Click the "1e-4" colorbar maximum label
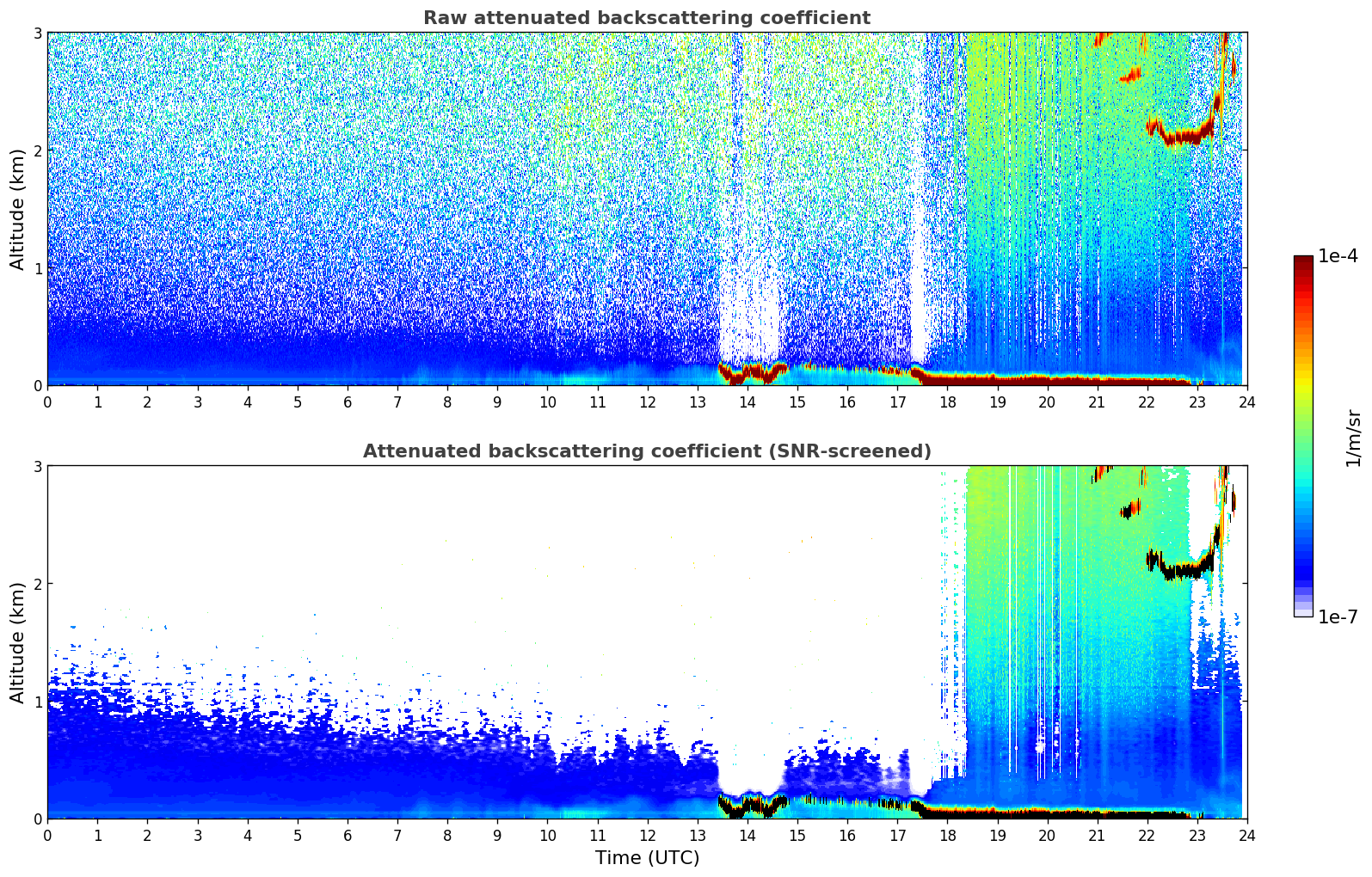 pyautogui.click(x=1338, y=256)
